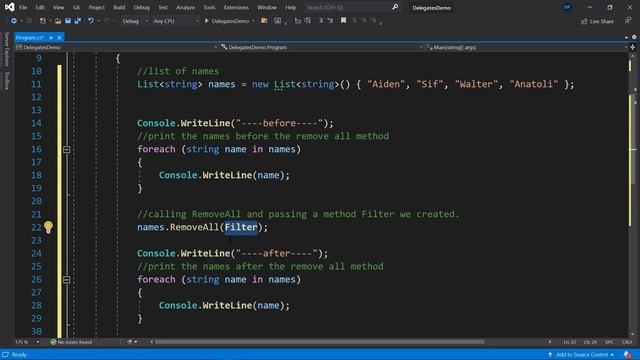This screenshot has height=360, width=640.
Task: Click the feedback person icon next to Live Share
Action: click(x=628, y=21)
